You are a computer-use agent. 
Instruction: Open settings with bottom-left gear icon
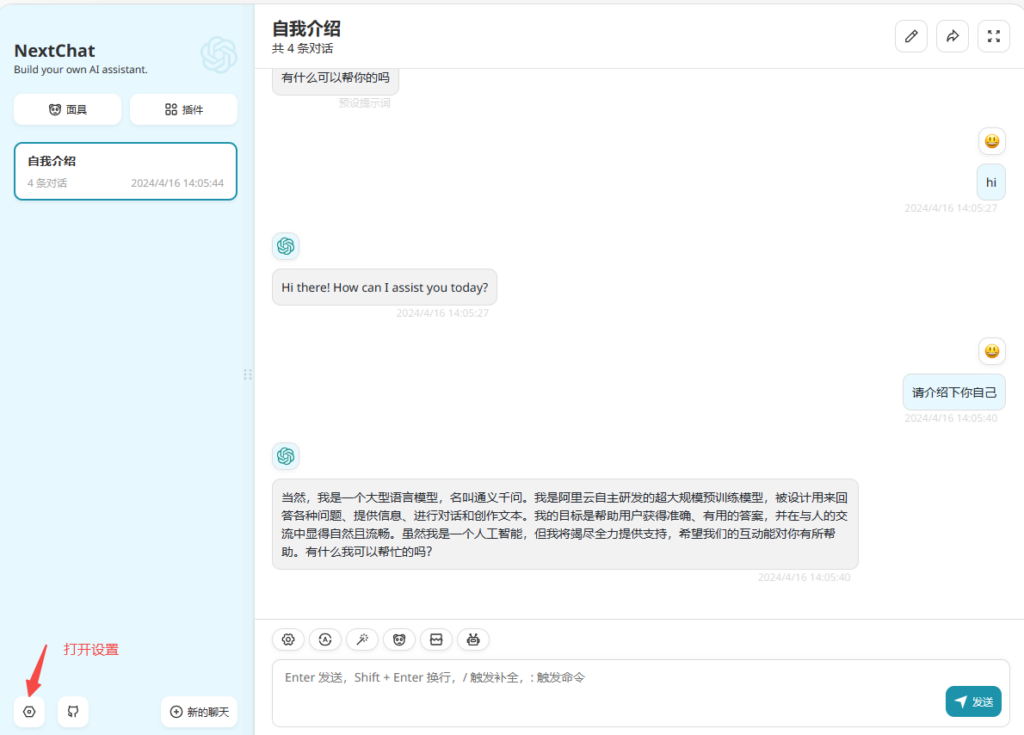point(29,711)
